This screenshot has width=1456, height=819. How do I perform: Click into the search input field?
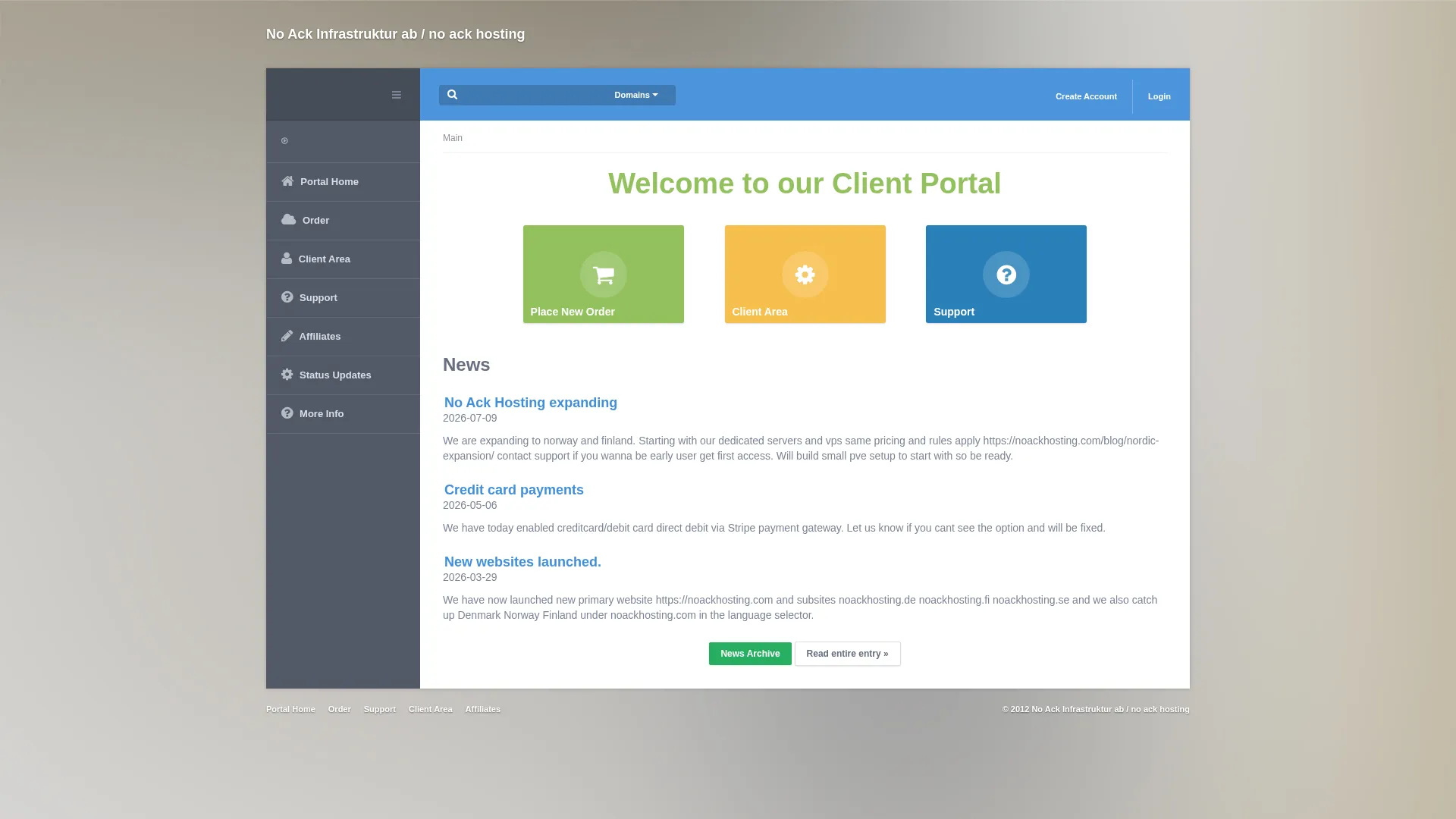[534, 95]
